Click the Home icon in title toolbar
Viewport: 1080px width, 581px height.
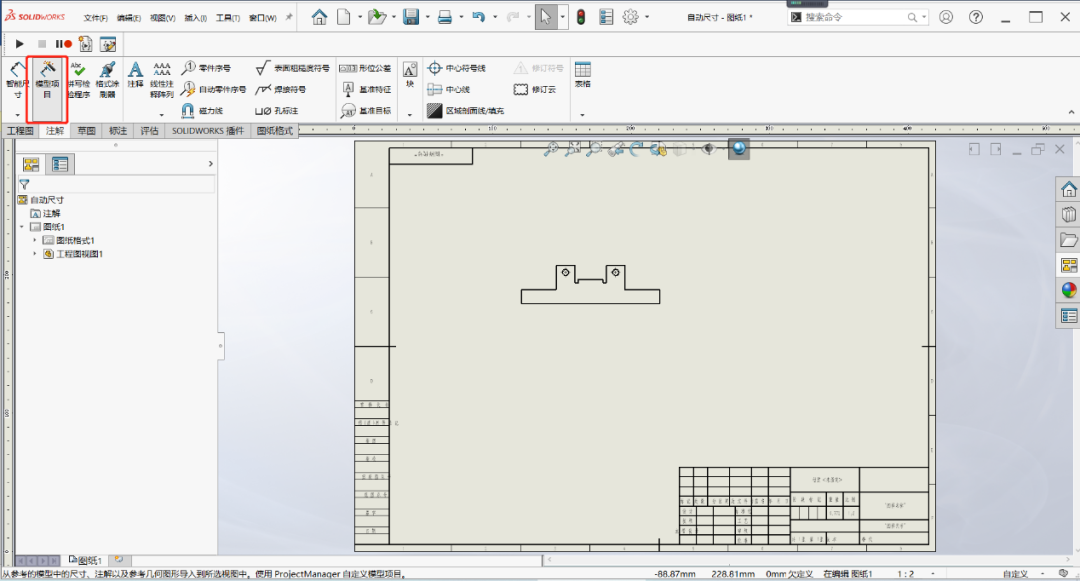pos(319,17)
